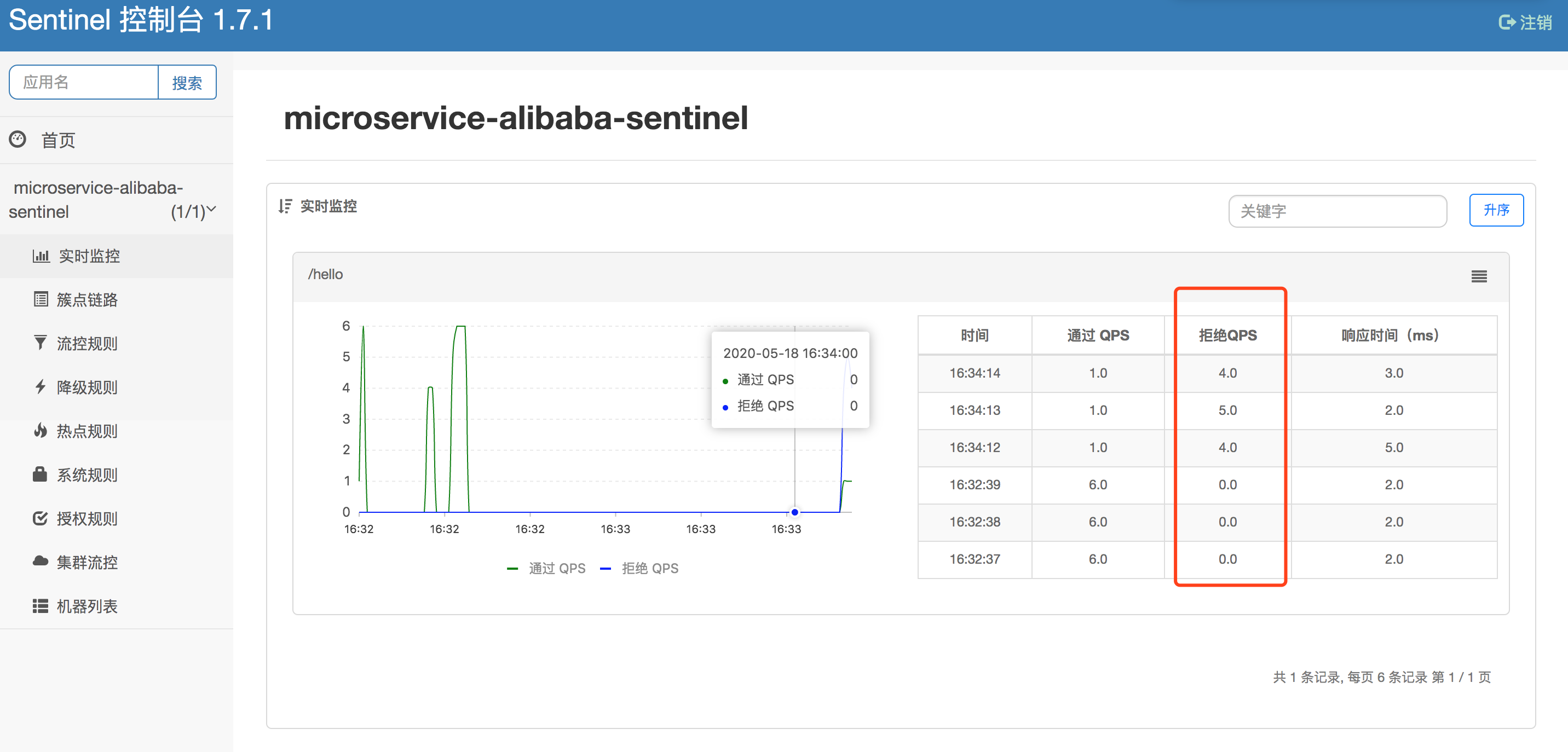Click the 升序 sort button

coord(1496,211)
